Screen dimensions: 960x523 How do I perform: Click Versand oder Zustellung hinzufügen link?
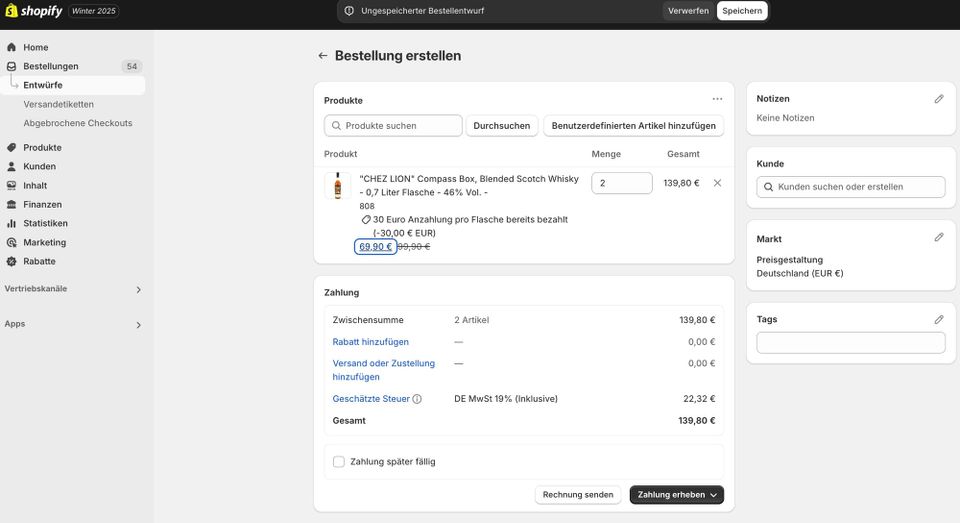click(384, 370)
